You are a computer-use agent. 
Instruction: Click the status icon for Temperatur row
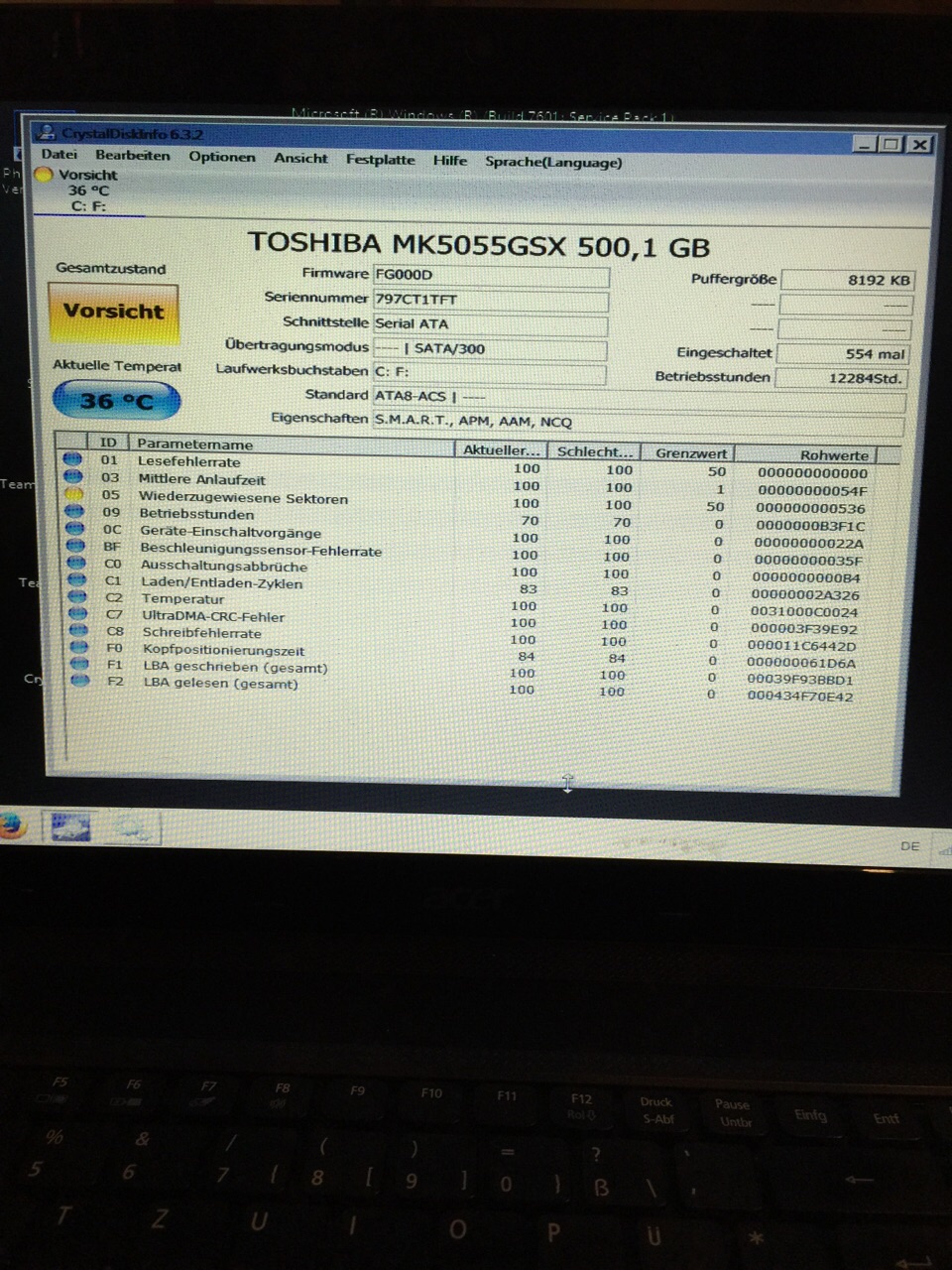coord(77,595)
